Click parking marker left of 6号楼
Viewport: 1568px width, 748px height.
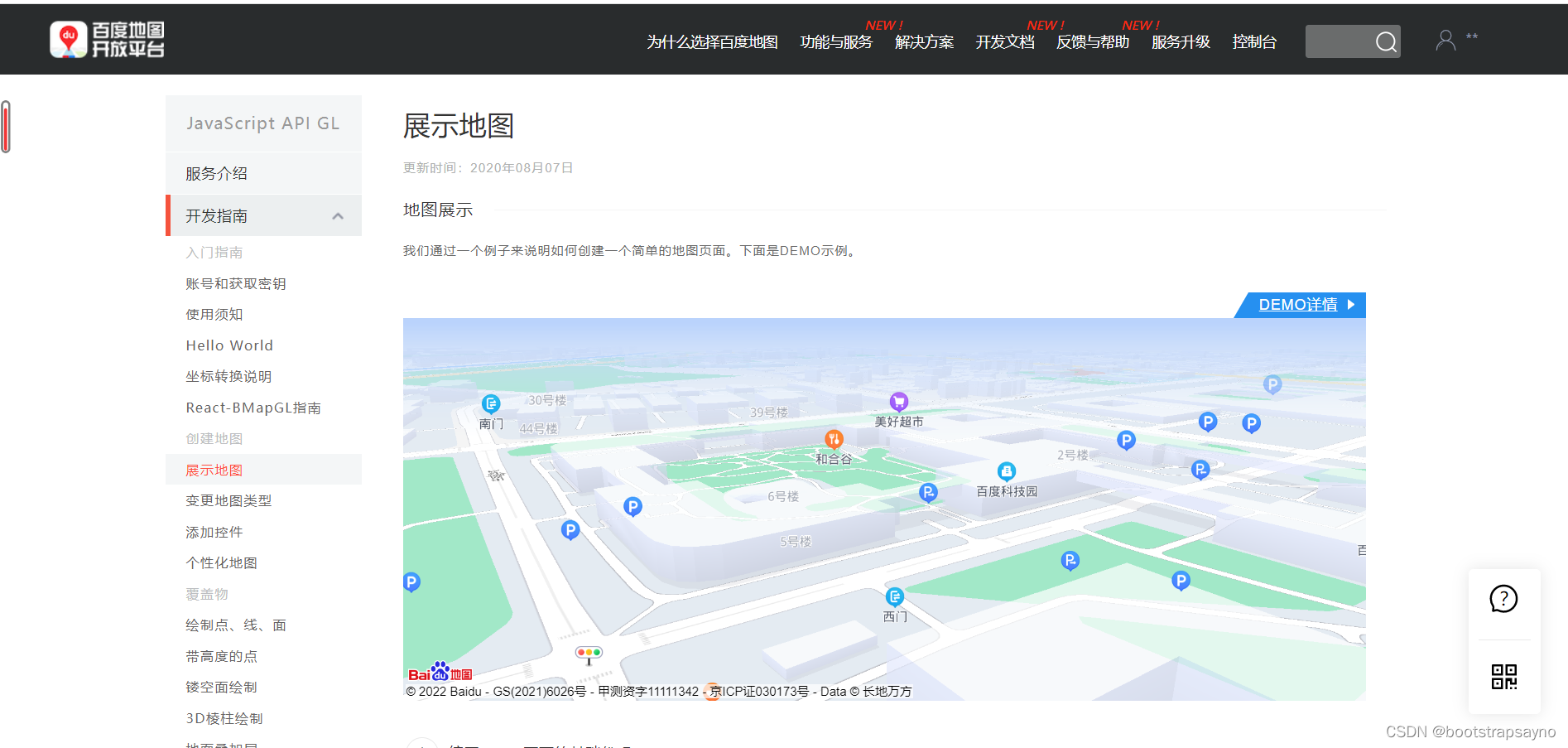[x=632, y=506]
